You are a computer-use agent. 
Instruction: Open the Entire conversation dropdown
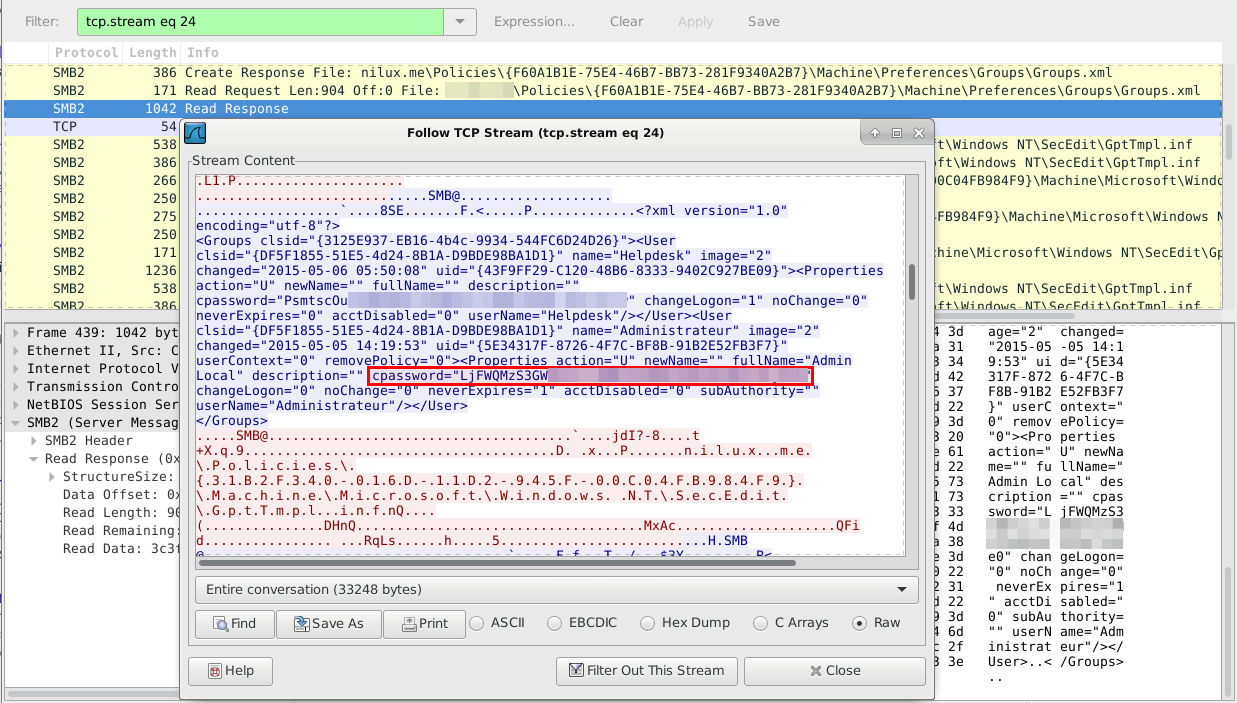[x=556, y=590]
